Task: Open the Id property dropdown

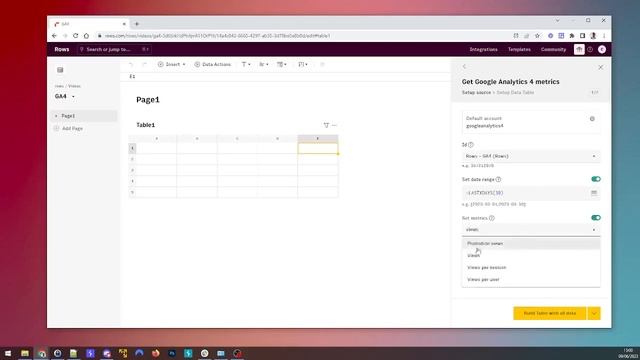Action: pos(531,156)
